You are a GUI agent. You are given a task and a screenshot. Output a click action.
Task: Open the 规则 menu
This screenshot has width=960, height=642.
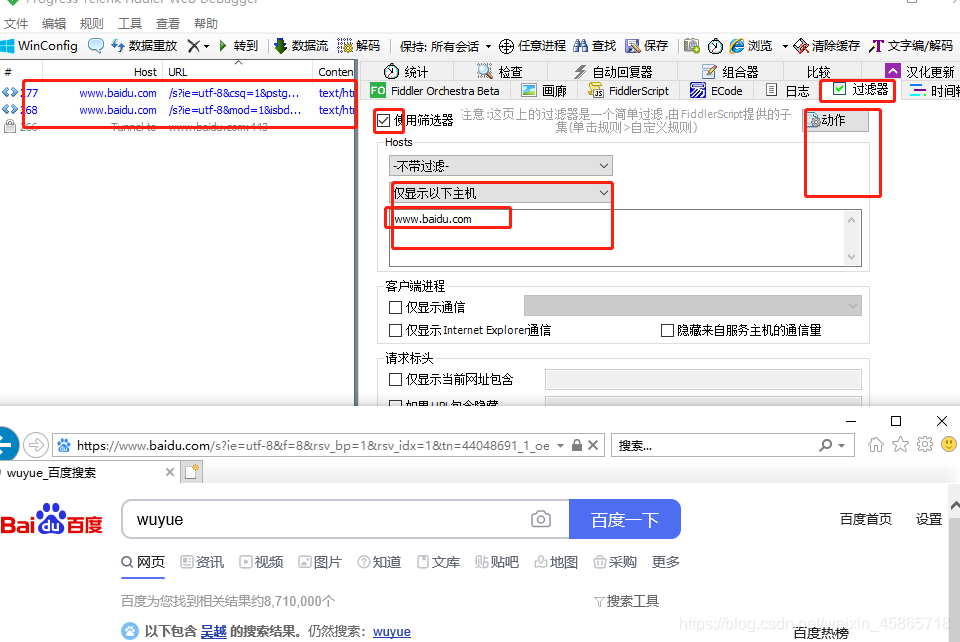[92, 23]
